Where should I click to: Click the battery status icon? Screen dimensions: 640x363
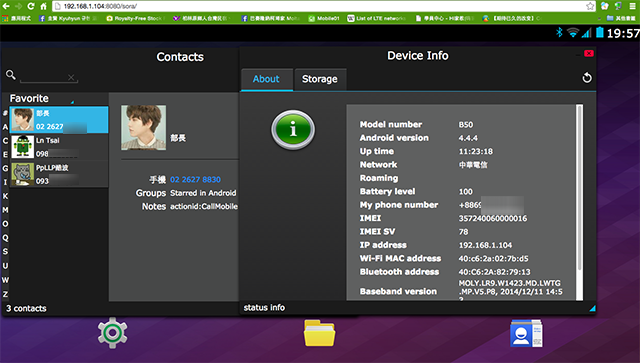tap(599, 32)
